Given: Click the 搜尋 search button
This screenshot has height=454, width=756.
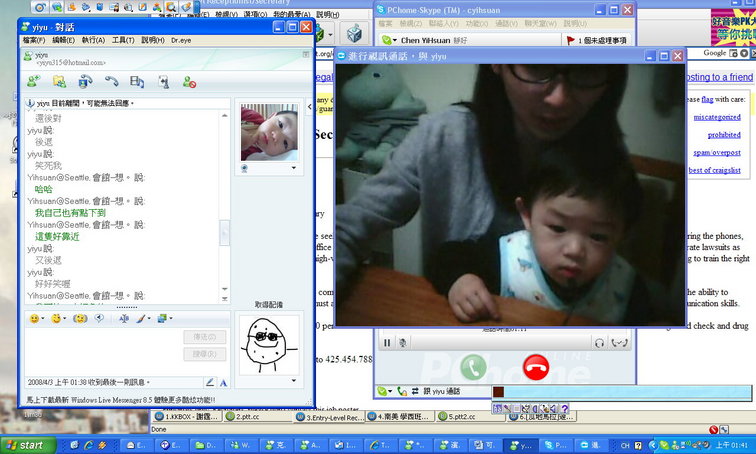Looking at the screenshot, I should click(x=204, y=354).
